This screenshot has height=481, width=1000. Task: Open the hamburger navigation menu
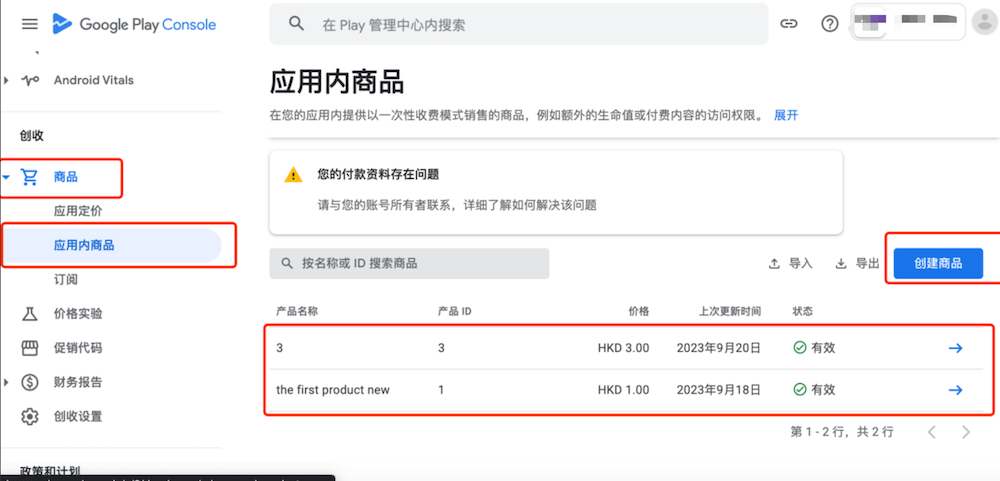pyautogui.click(x=29, y=24)
